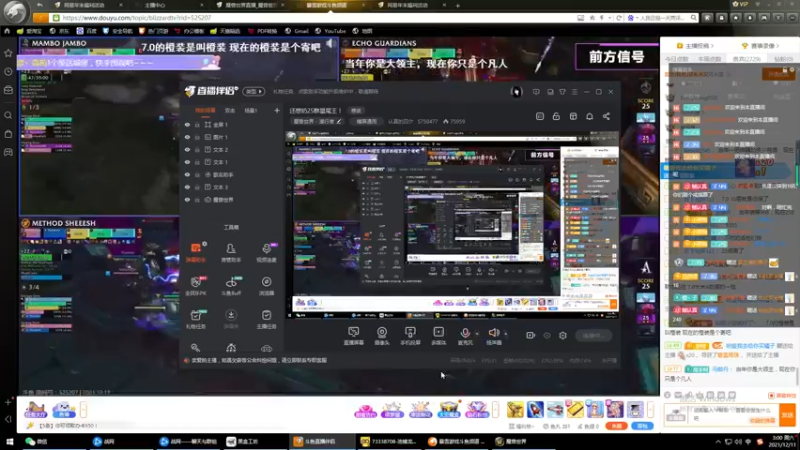Switch to the 场景1 scene tab
800x450 pixels.
point(251,110)
